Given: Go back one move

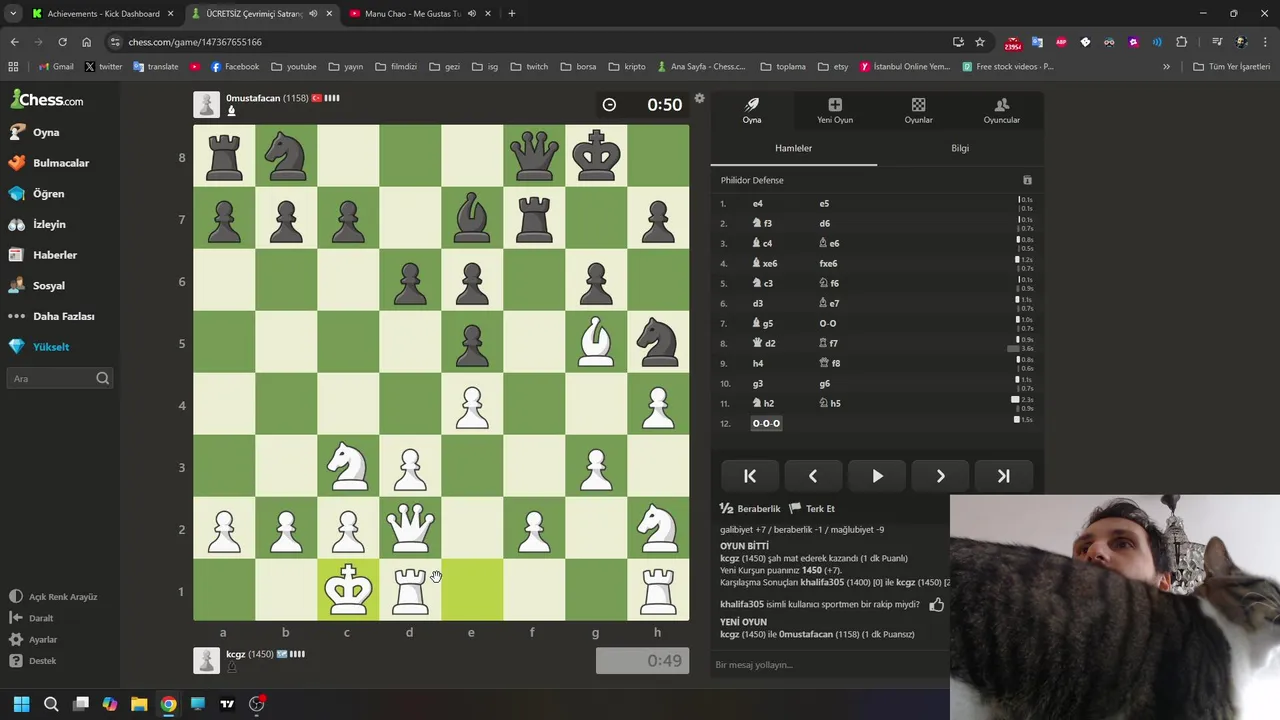Looking at the screenshot, I should tap(813, 476).
